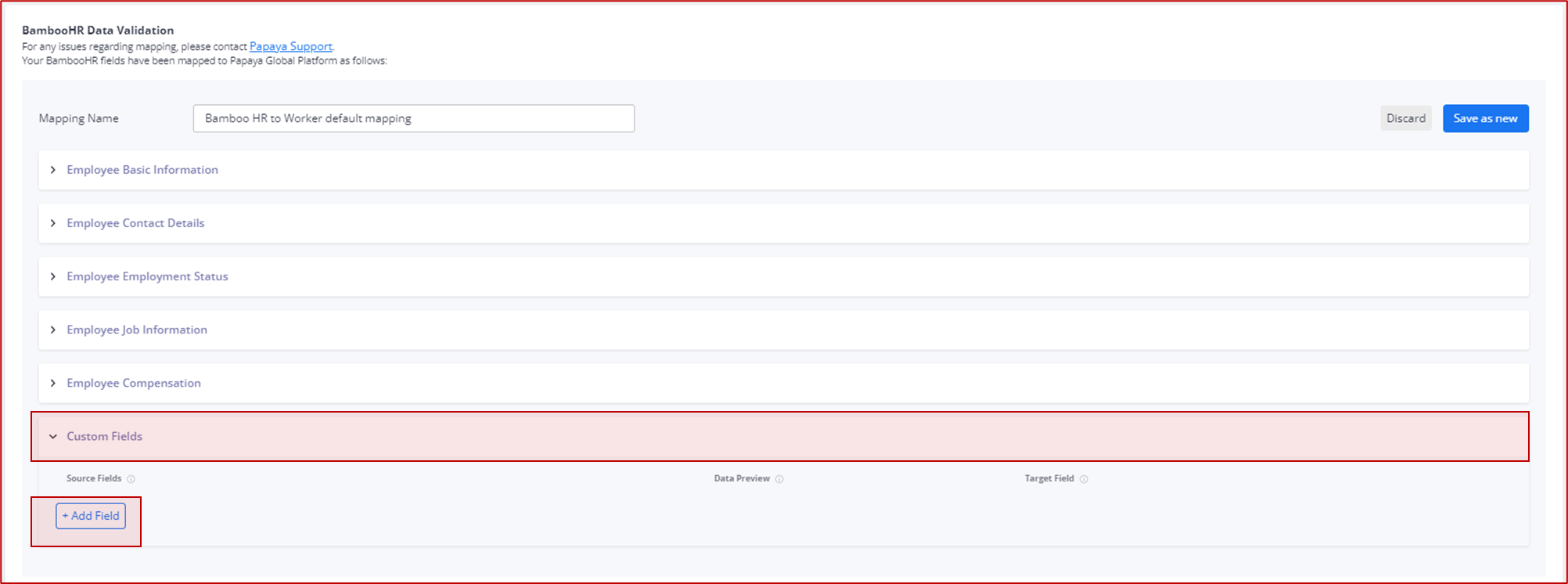Click info icon beside Target Field
The width and height of the screenshot is (1568, 584).
[1084, 479]
